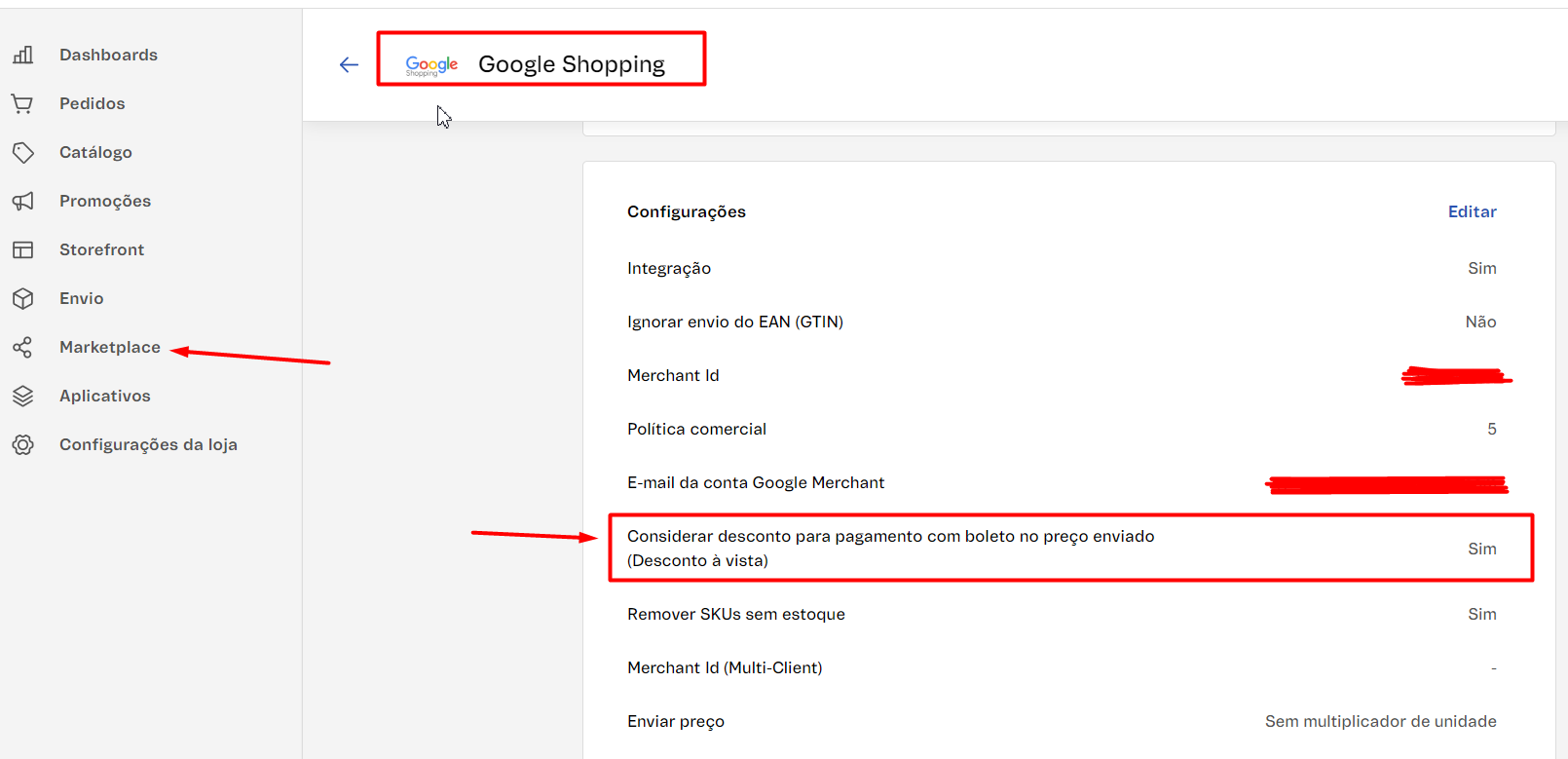The height and width of the screenshot is (759, 1568).
Task: Click the Aplicativos layers icon
Action: coord(23,396)
